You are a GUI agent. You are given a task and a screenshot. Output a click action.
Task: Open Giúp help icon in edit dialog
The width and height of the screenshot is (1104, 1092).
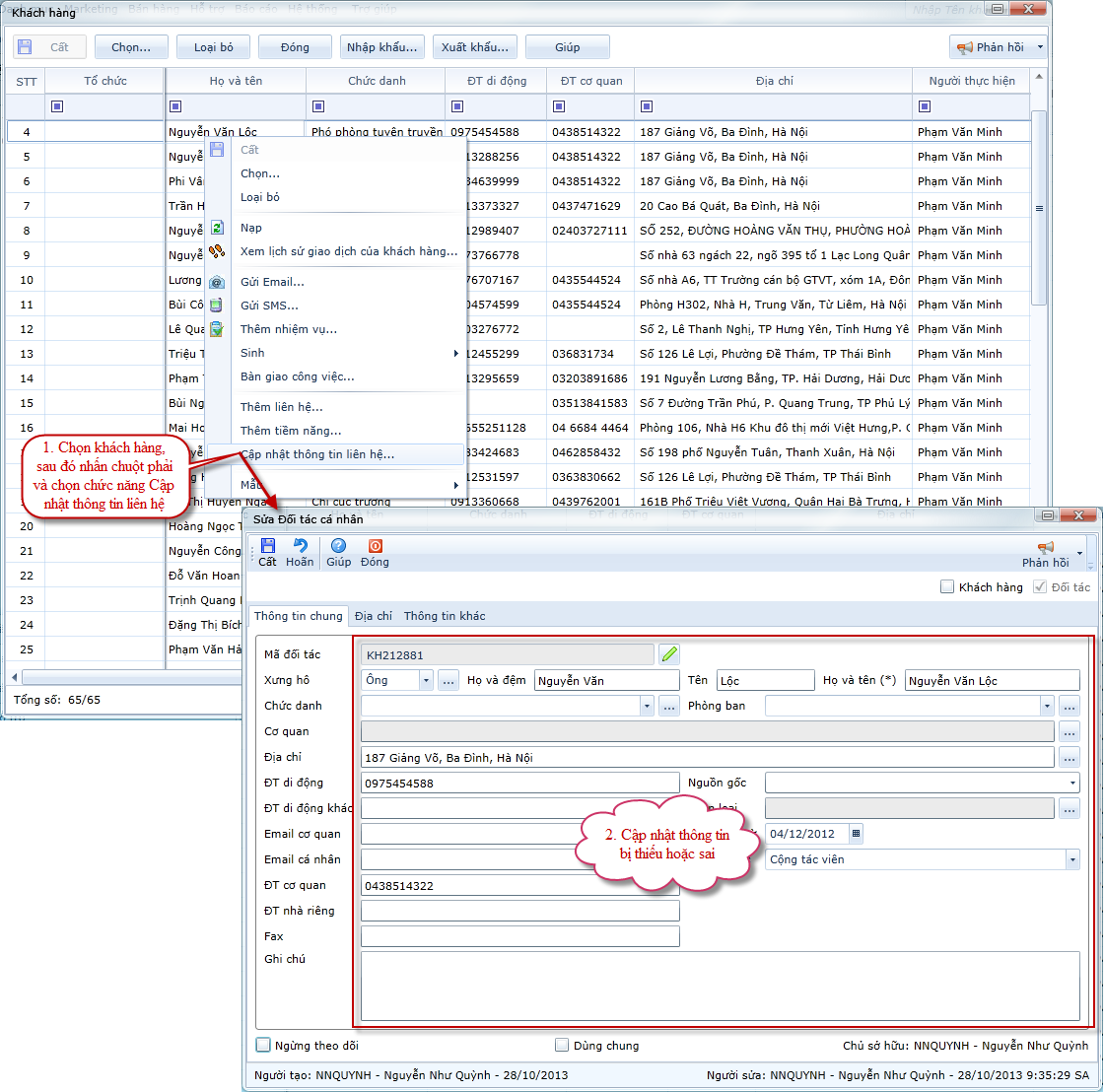(x=338, y=547)
